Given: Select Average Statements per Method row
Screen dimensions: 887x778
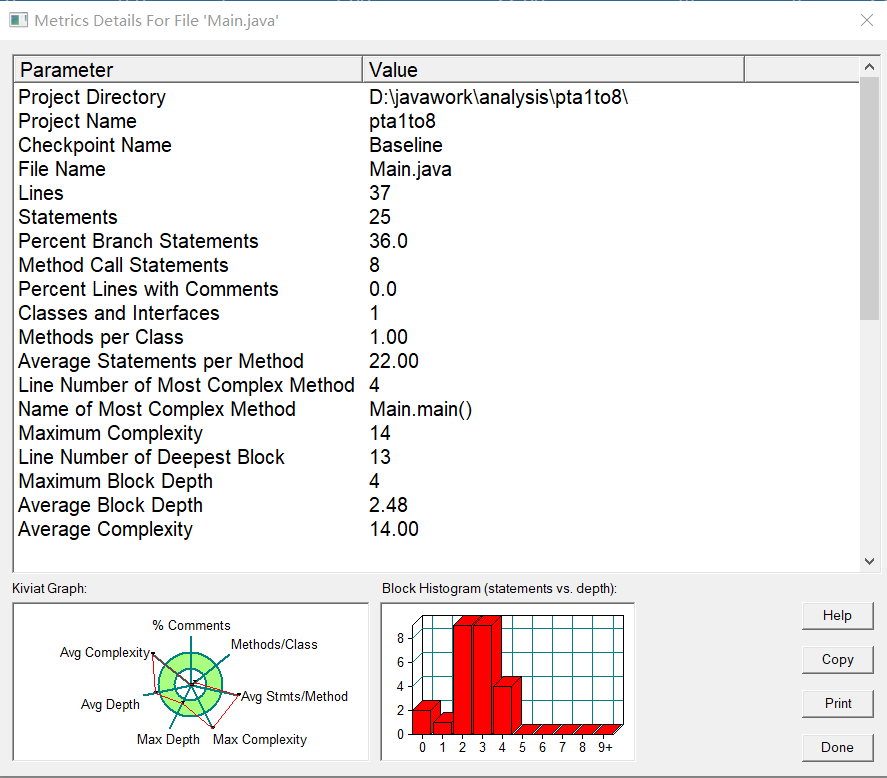Looking at the screenshot, I should click(436, 361).
